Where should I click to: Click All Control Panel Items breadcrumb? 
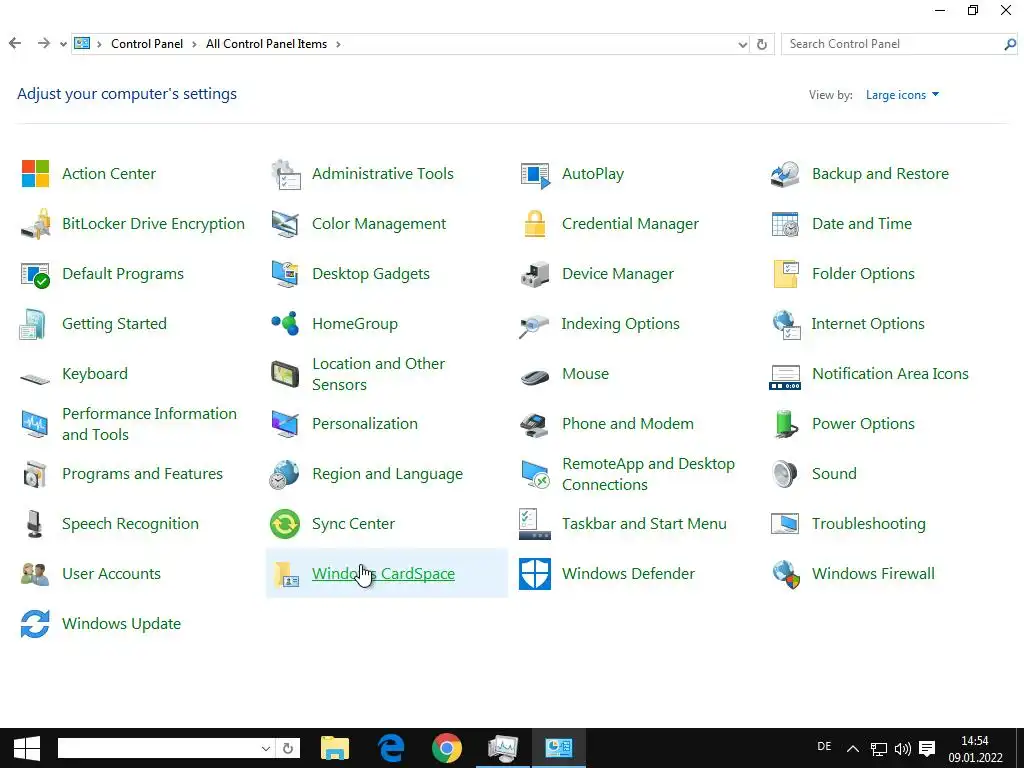(x=266, y=44)
